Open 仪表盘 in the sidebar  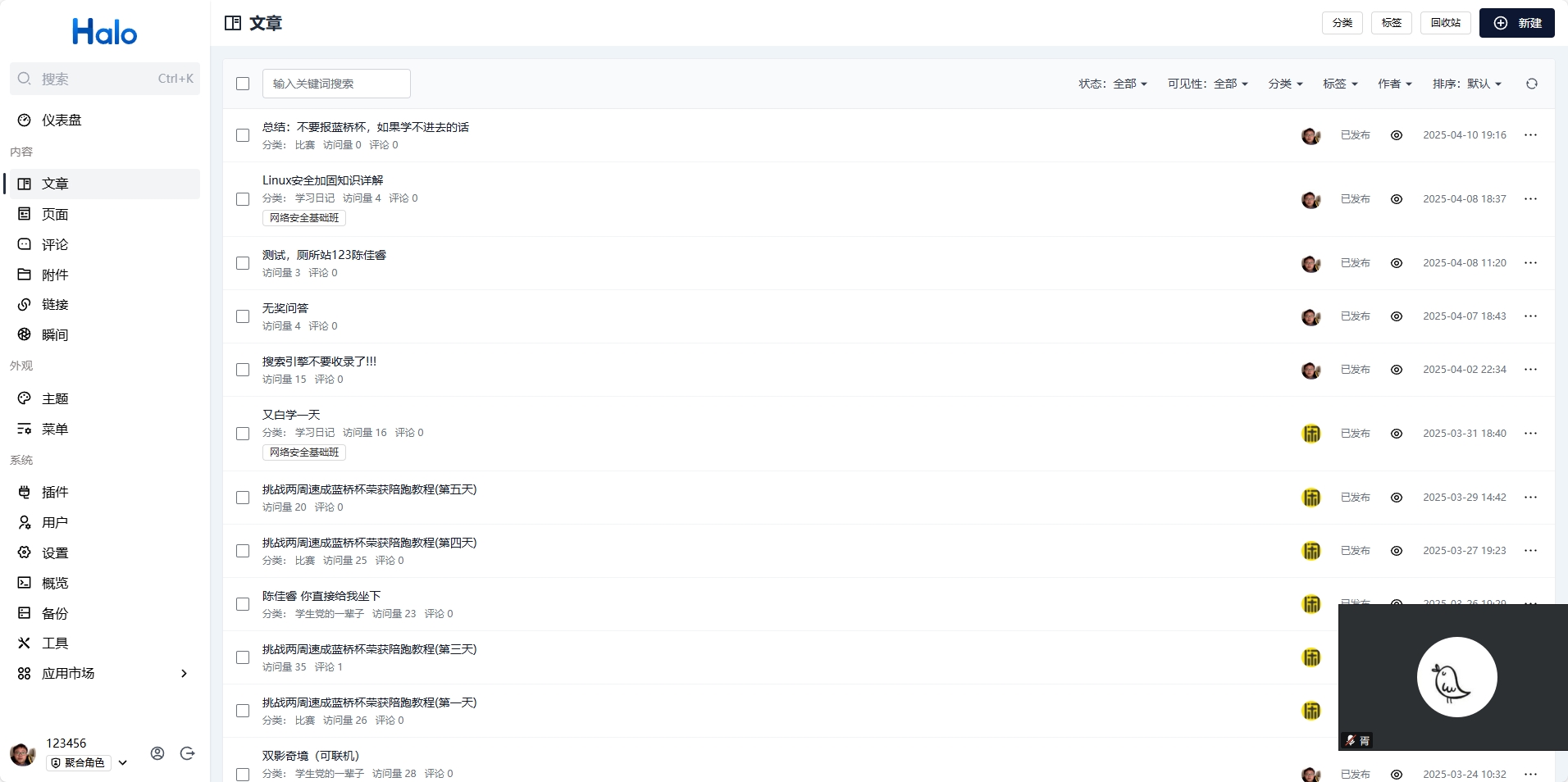[x=62, y=120]
